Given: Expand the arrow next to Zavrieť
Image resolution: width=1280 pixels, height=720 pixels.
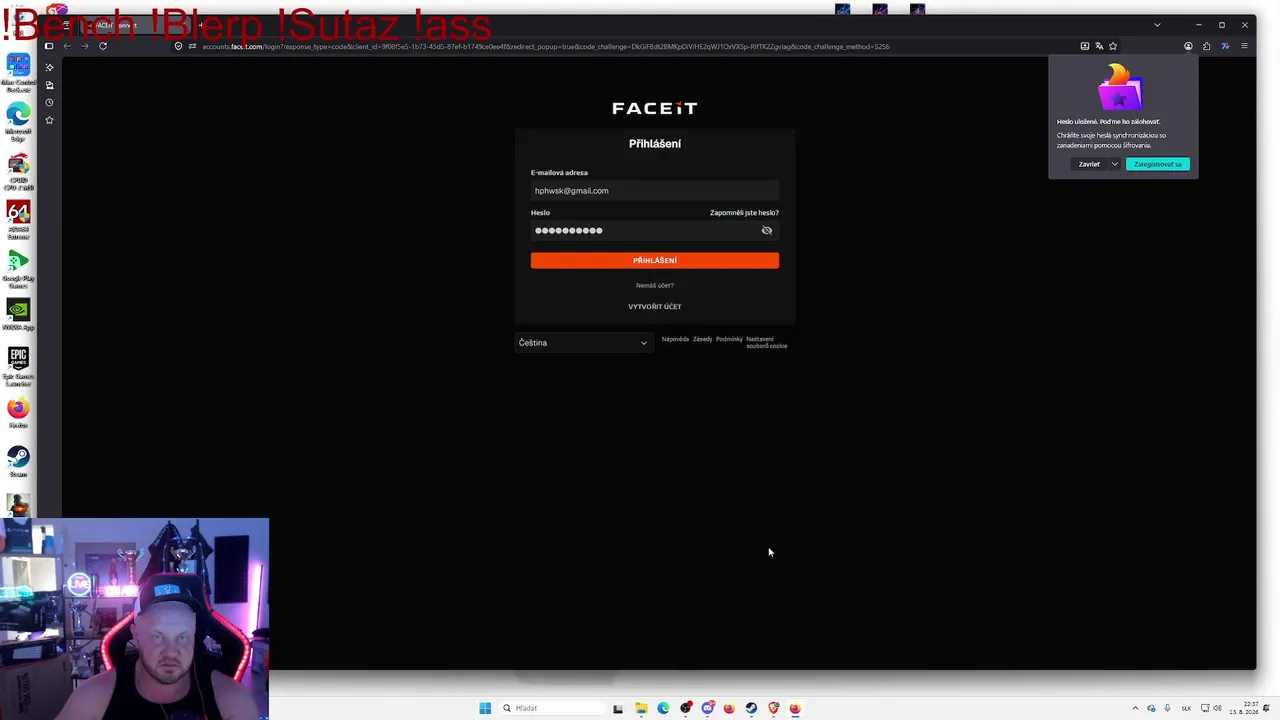Looking at the screenshot, I should pos(1115,164).
